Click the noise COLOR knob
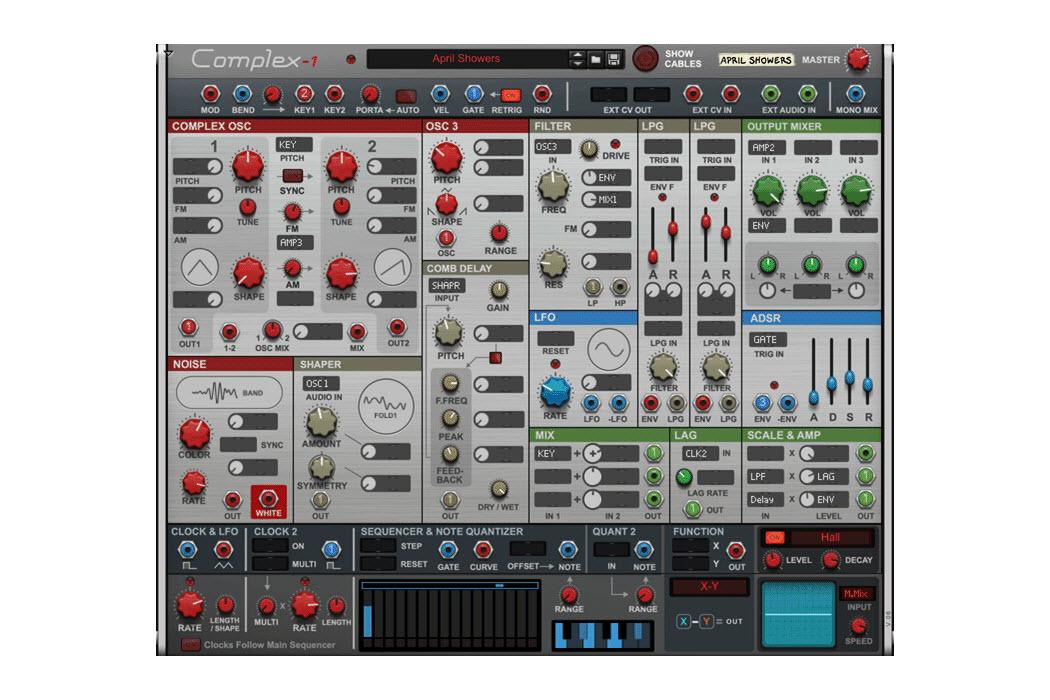1050x700 pixels. pyautogui.click(x=194, y=433)
